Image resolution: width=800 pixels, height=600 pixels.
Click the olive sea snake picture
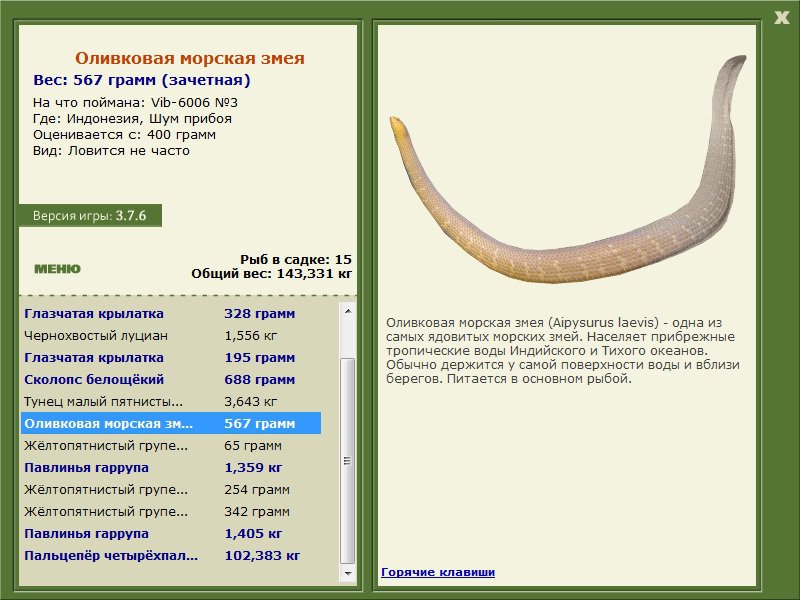(x=567, y=169)
